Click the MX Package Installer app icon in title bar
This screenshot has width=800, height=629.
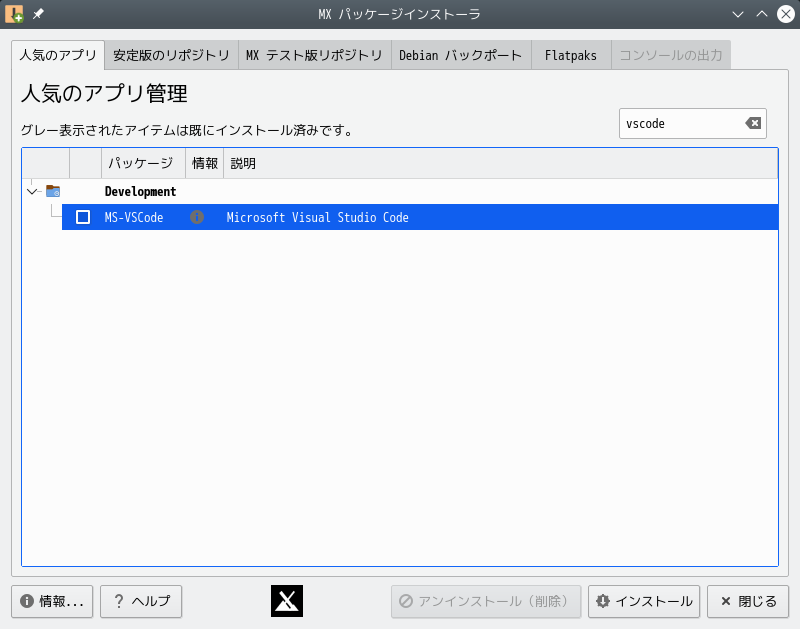[x=14, y=14]
